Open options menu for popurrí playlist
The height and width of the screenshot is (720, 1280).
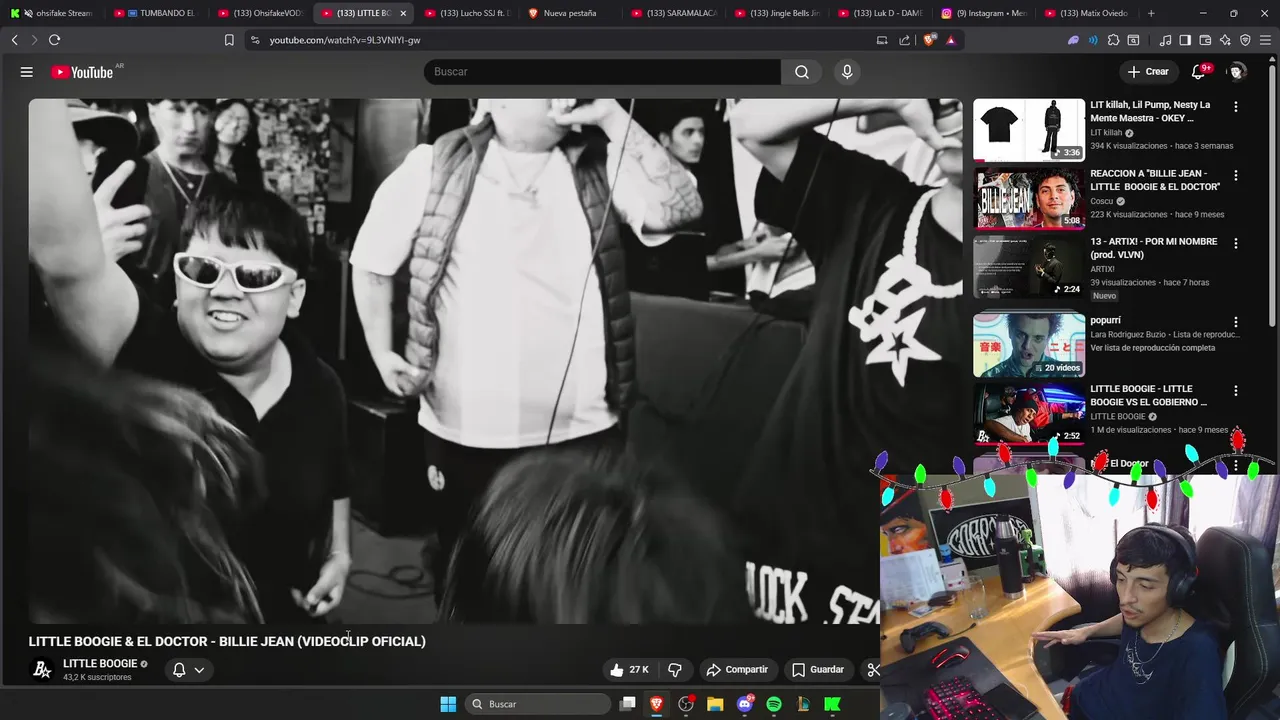pyautogui.click(x=1236, y=322)
